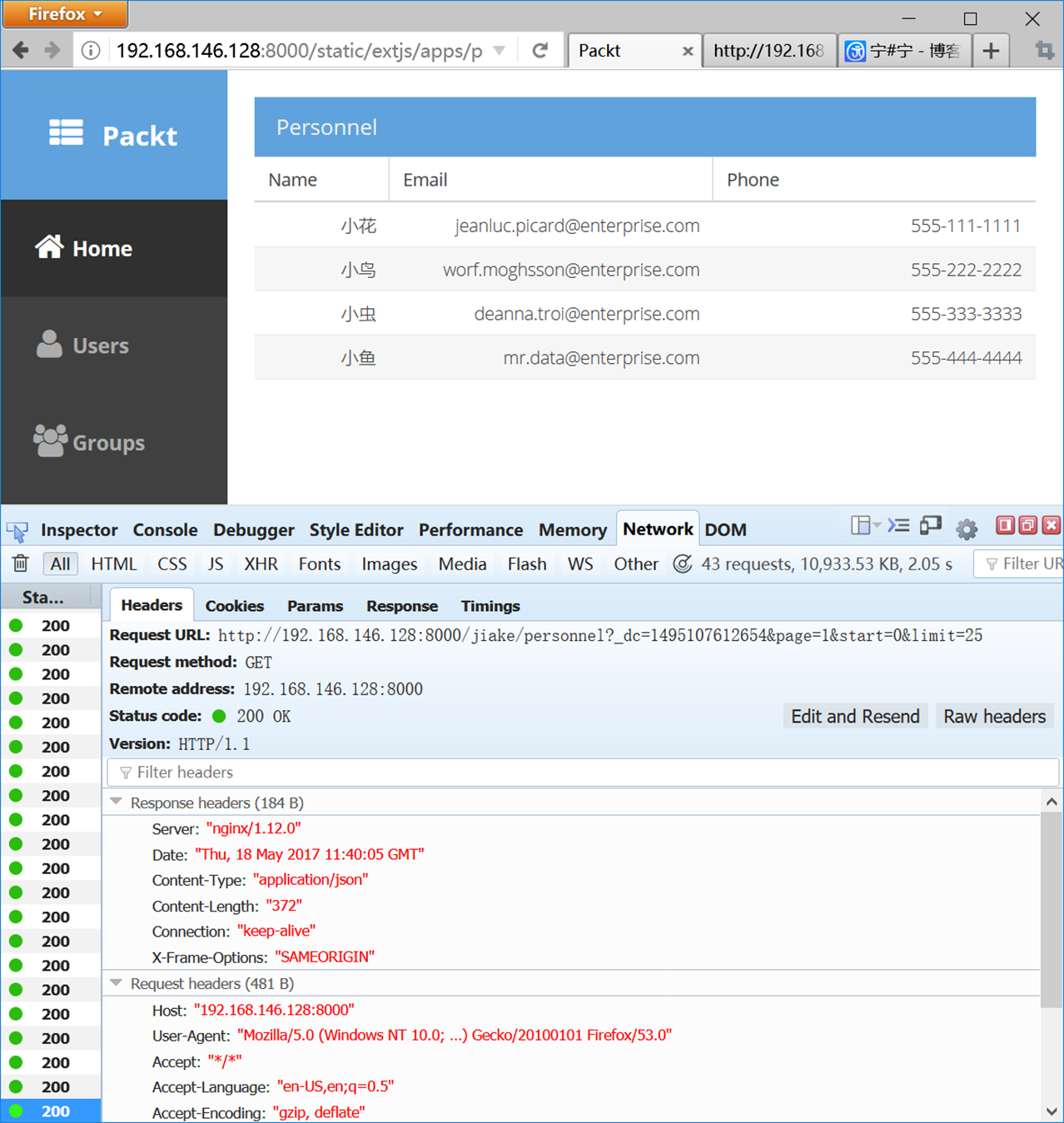This screenshot has height=1123, width=1064.
Task: Open the Debugger tab
Action: point(254,529)
